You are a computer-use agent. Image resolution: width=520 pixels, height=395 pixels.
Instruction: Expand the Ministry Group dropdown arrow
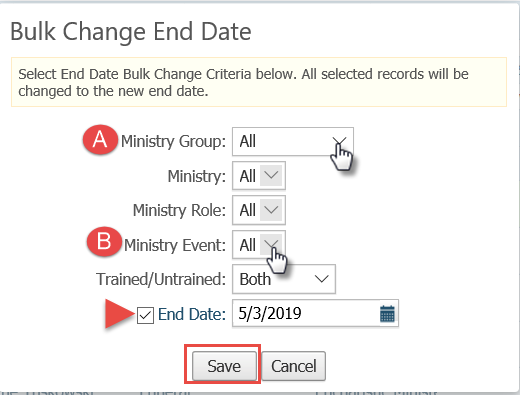click(340, 141)
